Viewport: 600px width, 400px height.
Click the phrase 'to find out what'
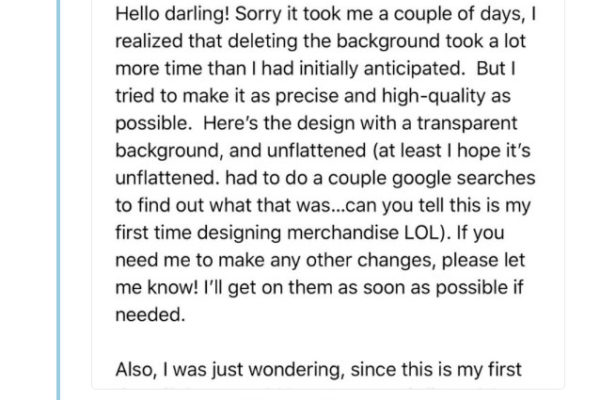184,206
